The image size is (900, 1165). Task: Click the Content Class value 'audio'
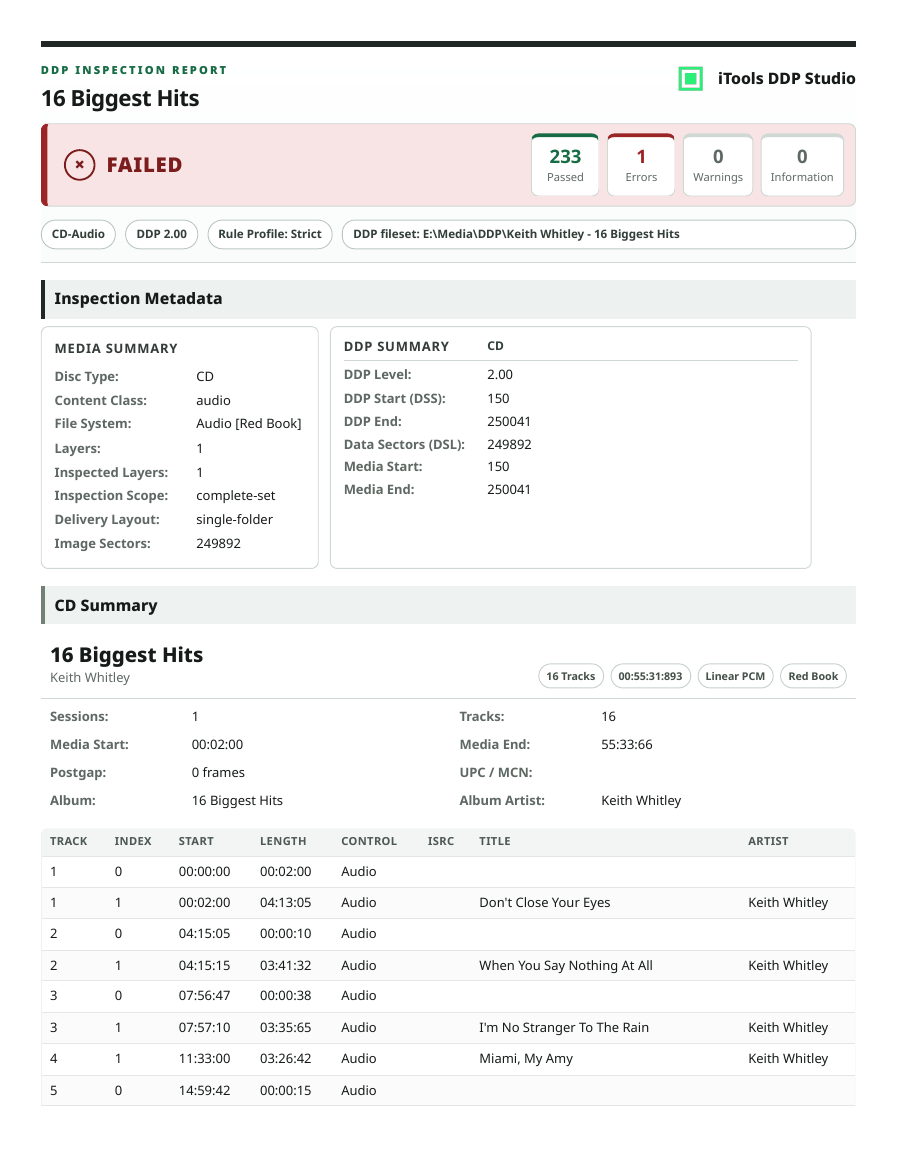click(213, 400)
